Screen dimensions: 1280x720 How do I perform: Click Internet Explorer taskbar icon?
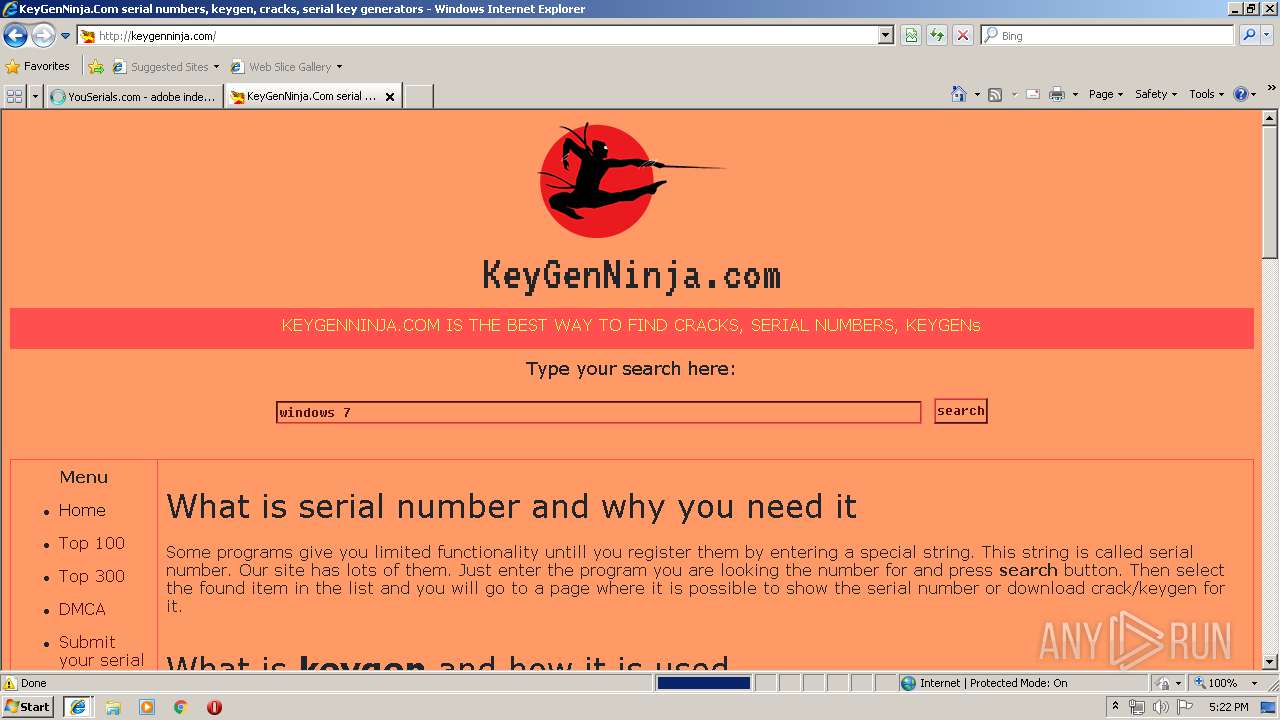(78, 707)
